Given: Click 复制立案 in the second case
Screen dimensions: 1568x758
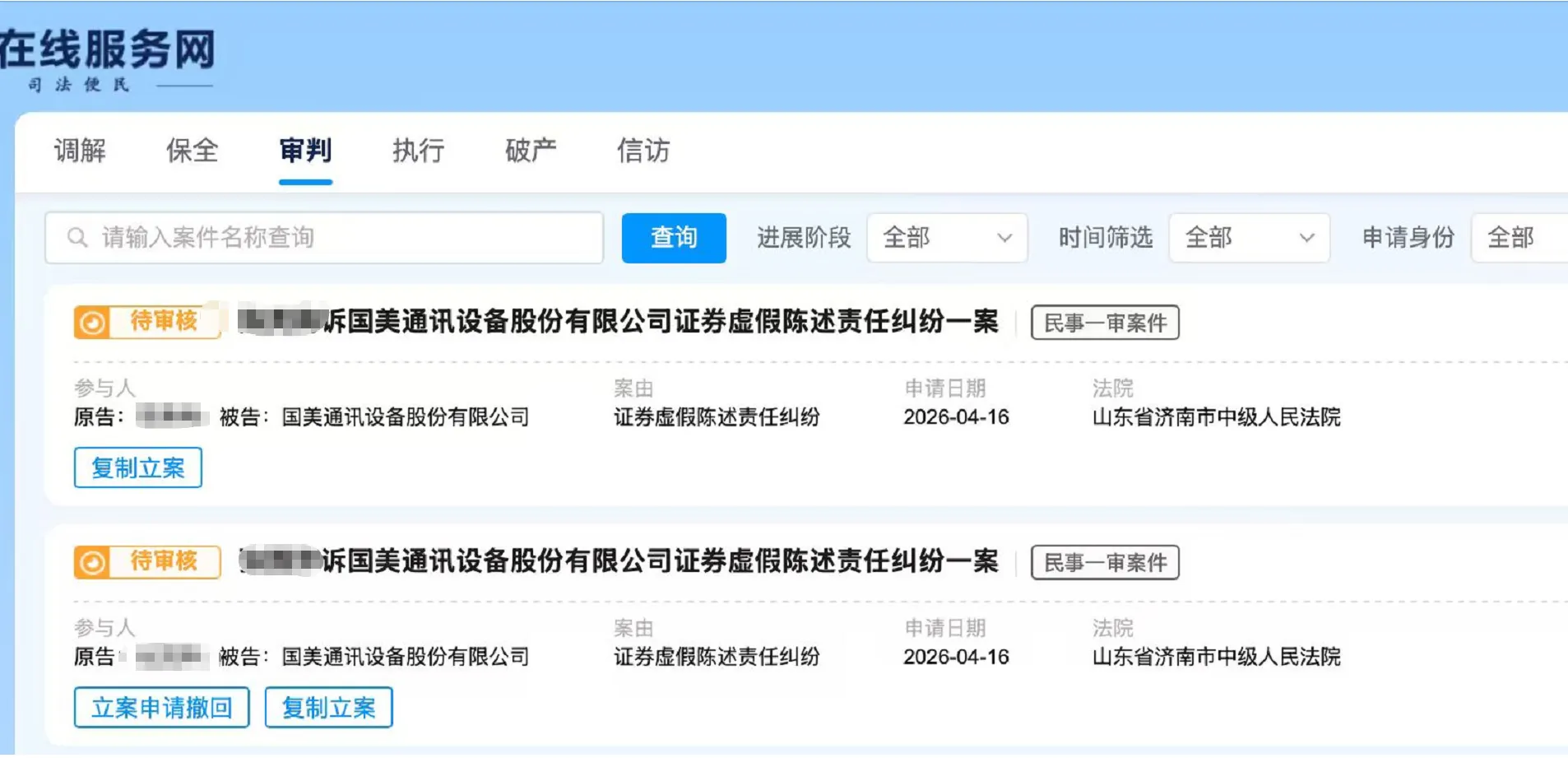Looking at the screenshot, I should point(328,708).
